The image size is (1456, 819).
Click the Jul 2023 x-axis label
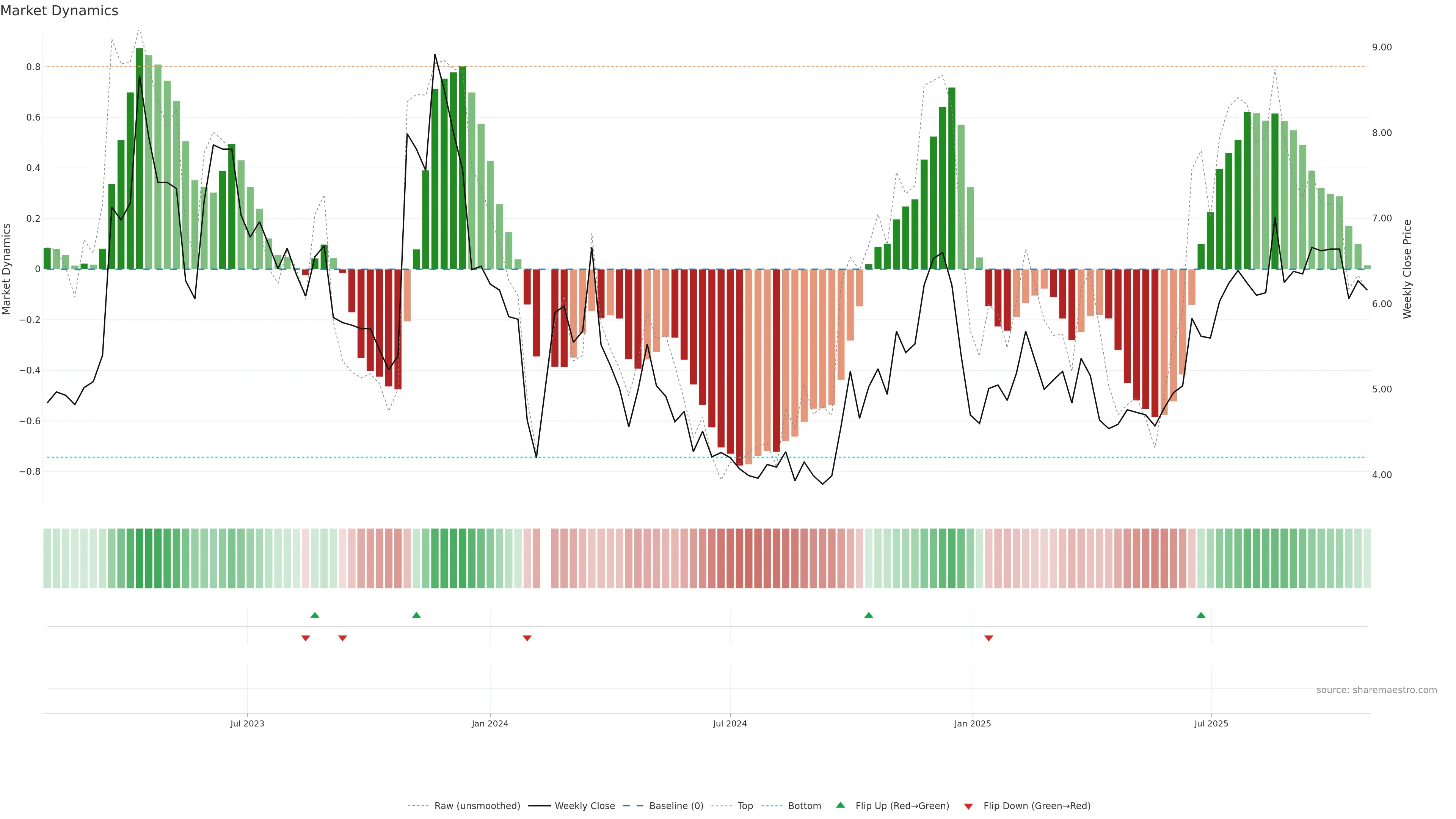(x=247, y=723)
